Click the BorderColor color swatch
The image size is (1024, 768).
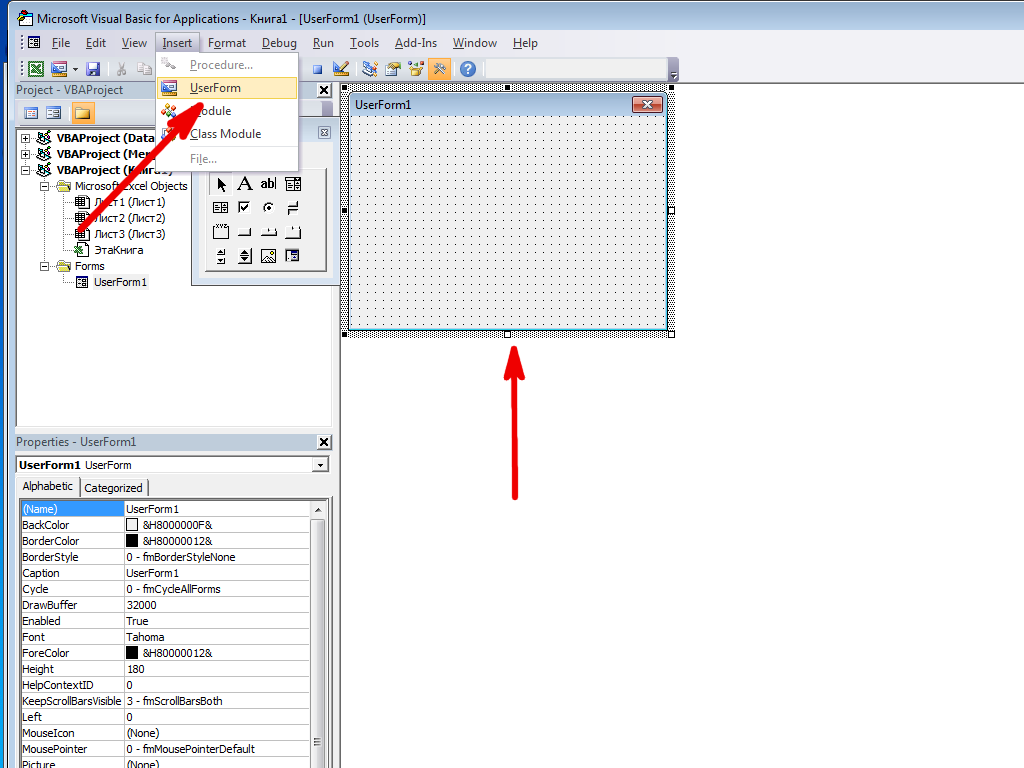[x=132, y=541]
